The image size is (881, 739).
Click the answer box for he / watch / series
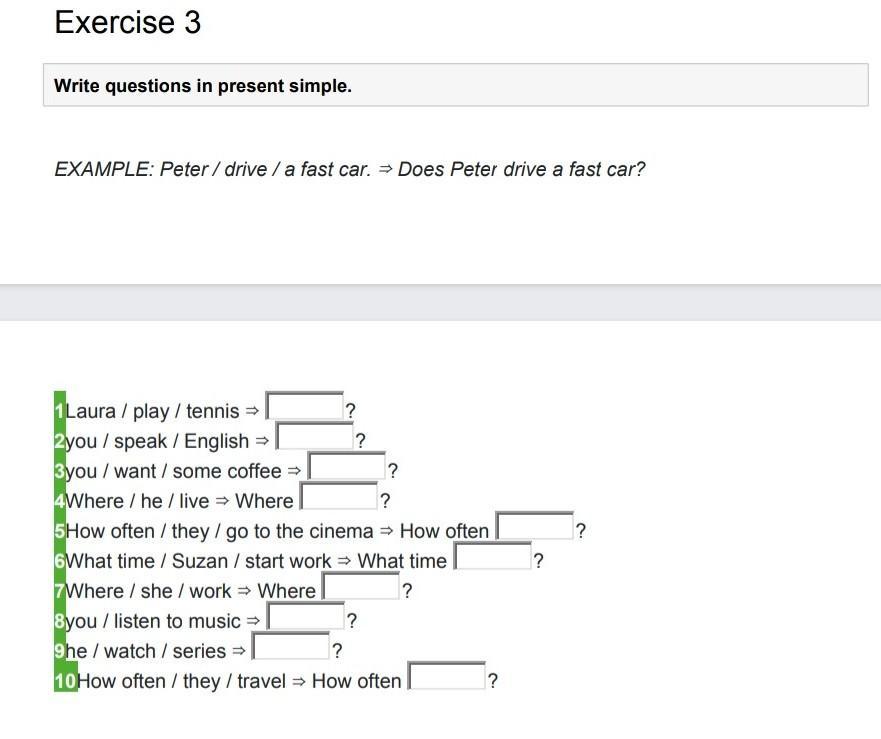[290, 646]
